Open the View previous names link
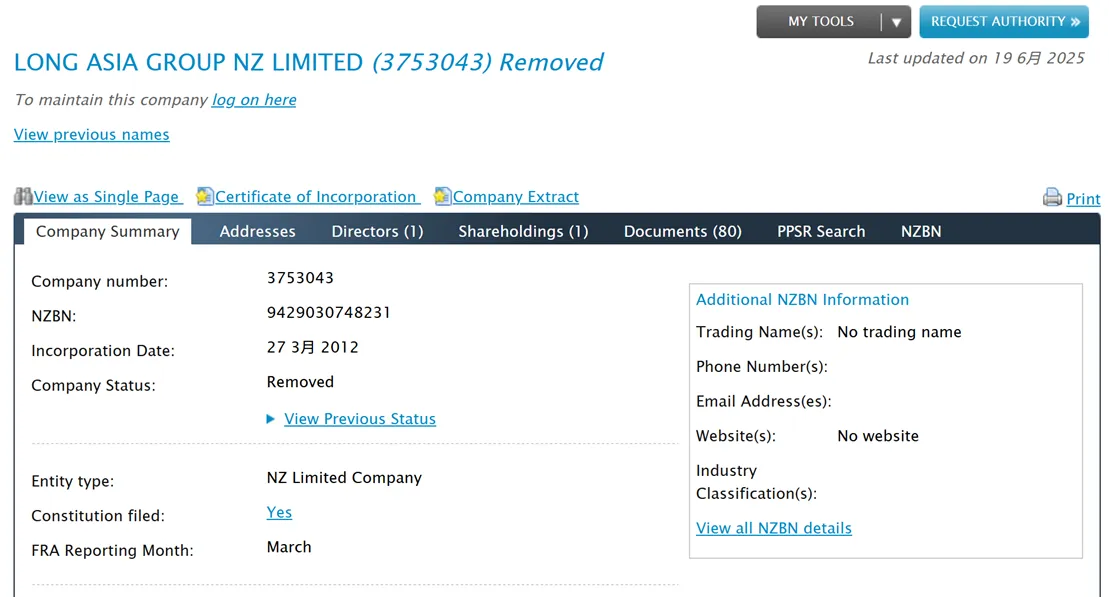Screen dimensions: 1109x597 point(92,134)
